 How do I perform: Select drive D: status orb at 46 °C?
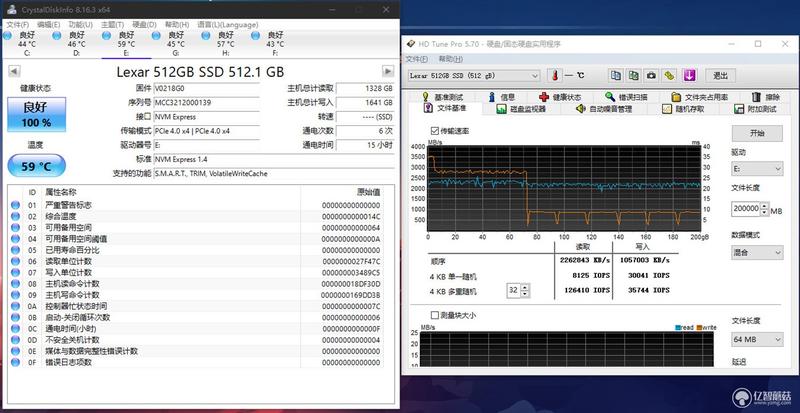(x=57, y=35)
